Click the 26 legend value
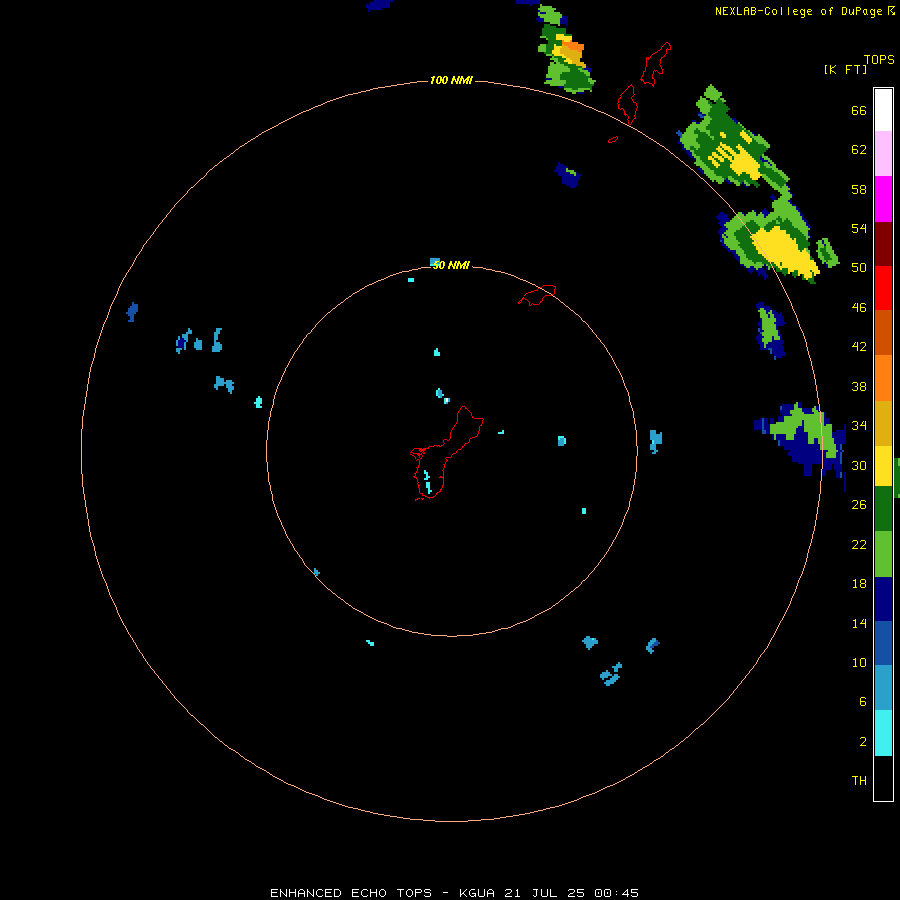 (x=859, y=505)
